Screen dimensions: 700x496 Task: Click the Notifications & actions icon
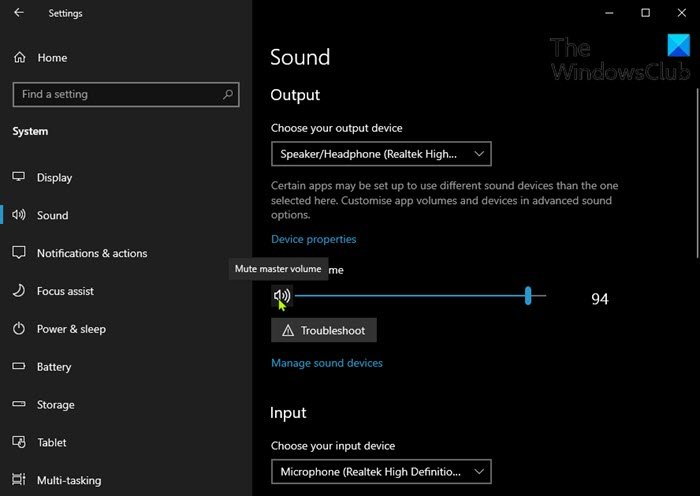coord(18,253)
